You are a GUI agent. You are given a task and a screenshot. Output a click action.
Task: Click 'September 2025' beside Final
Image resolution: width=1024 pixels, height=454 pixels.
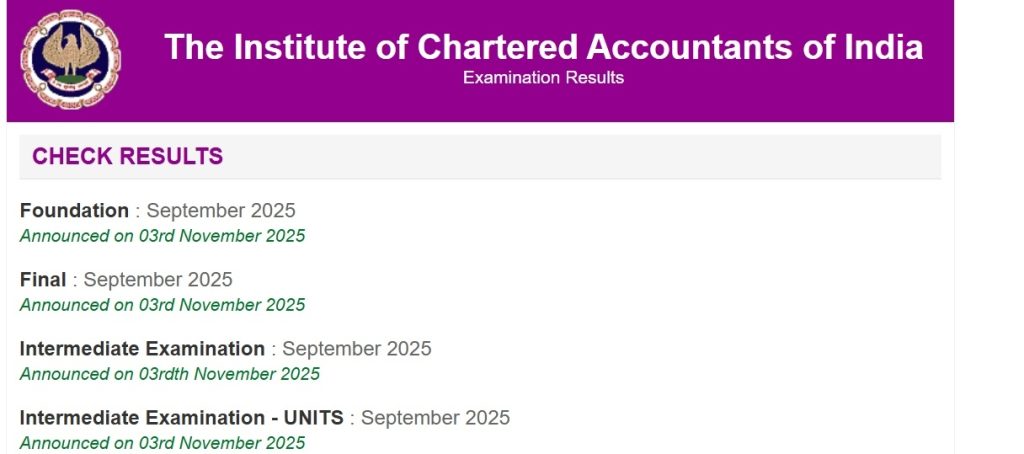pos(158,280)
